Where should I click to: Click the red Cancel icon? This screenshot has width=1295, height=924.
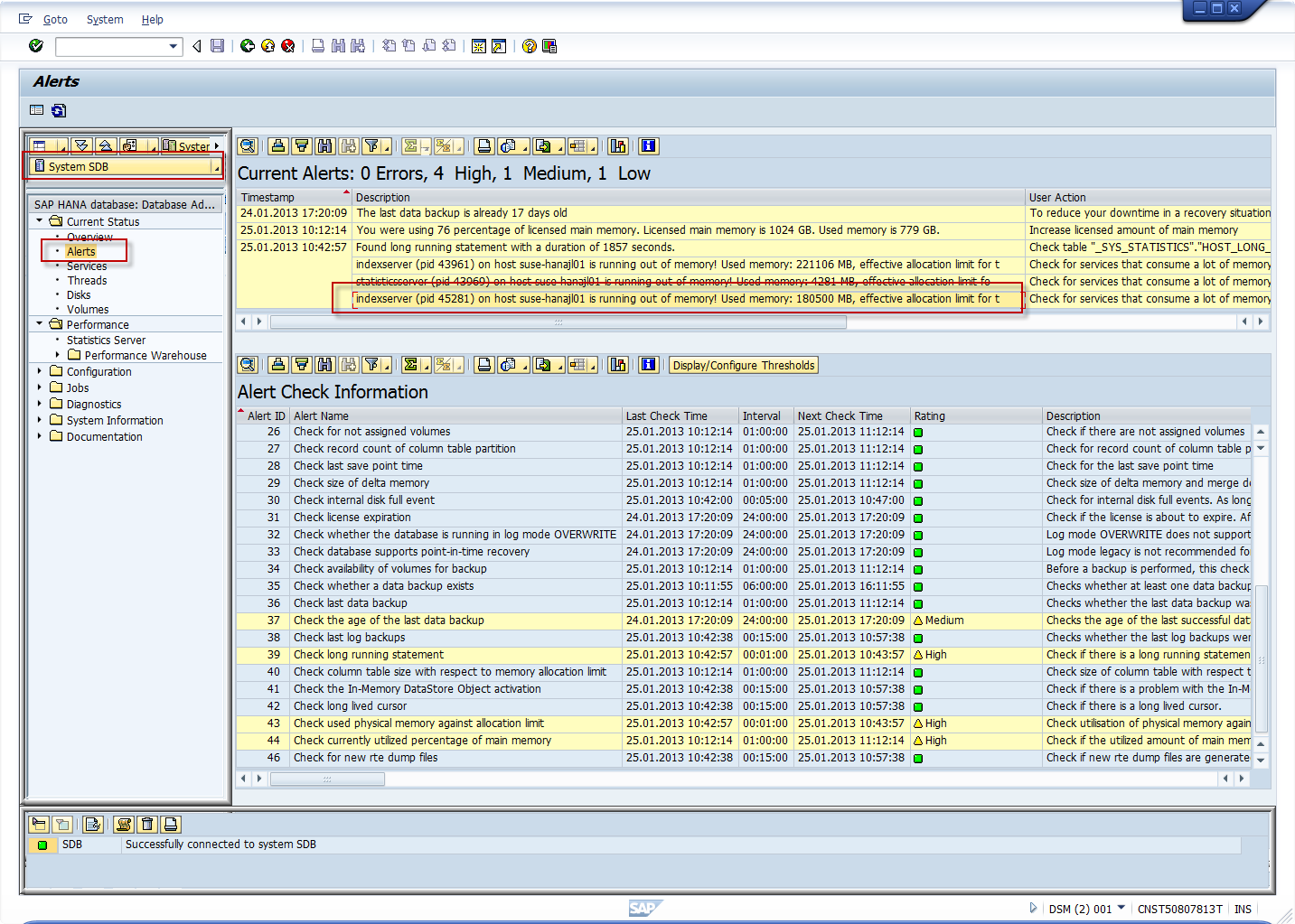pos(287,46)
